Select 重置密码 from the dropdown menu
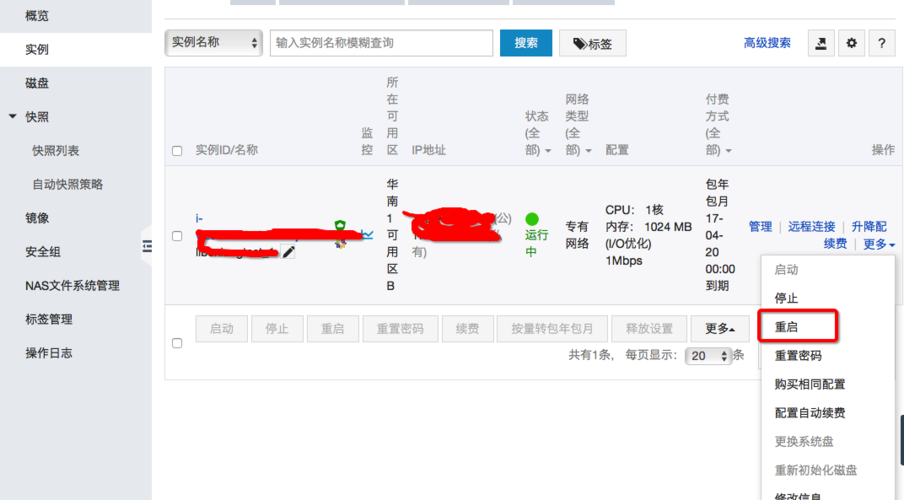 (798, 356)
